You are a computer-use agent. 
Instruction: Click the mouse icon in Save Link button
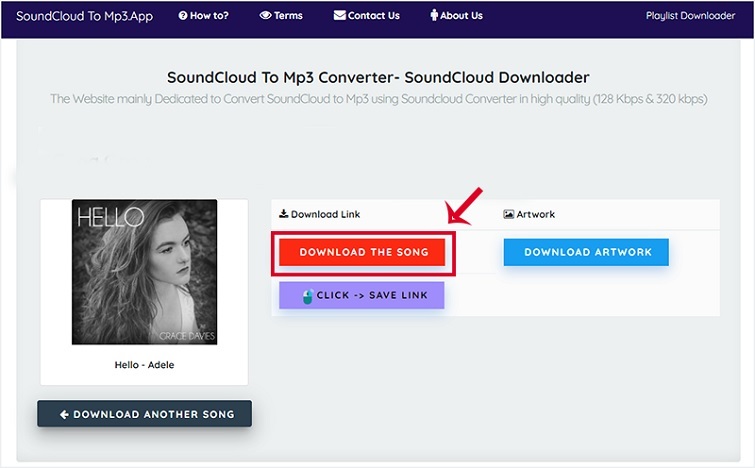(x=307, y=296)
